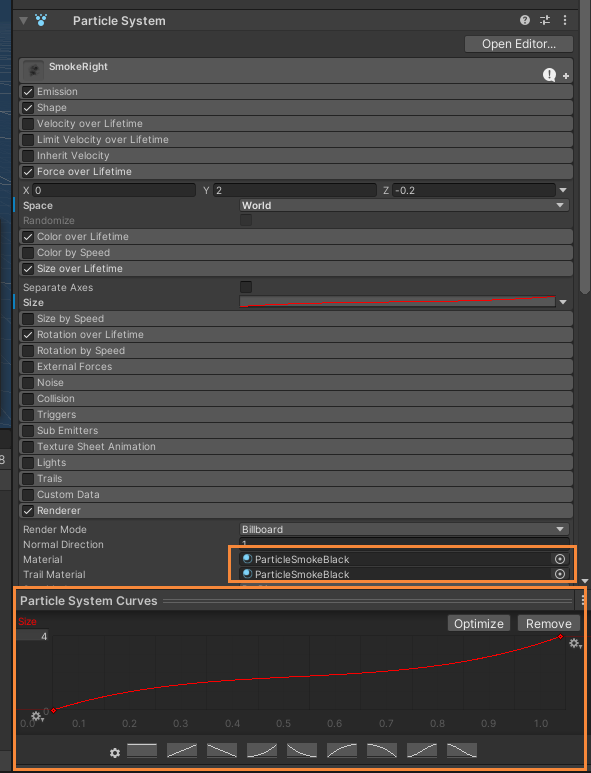The height and width of the screenshot is (773, 591).
Task: Click the Size curve preview field
Action: [x=397, y=302]
